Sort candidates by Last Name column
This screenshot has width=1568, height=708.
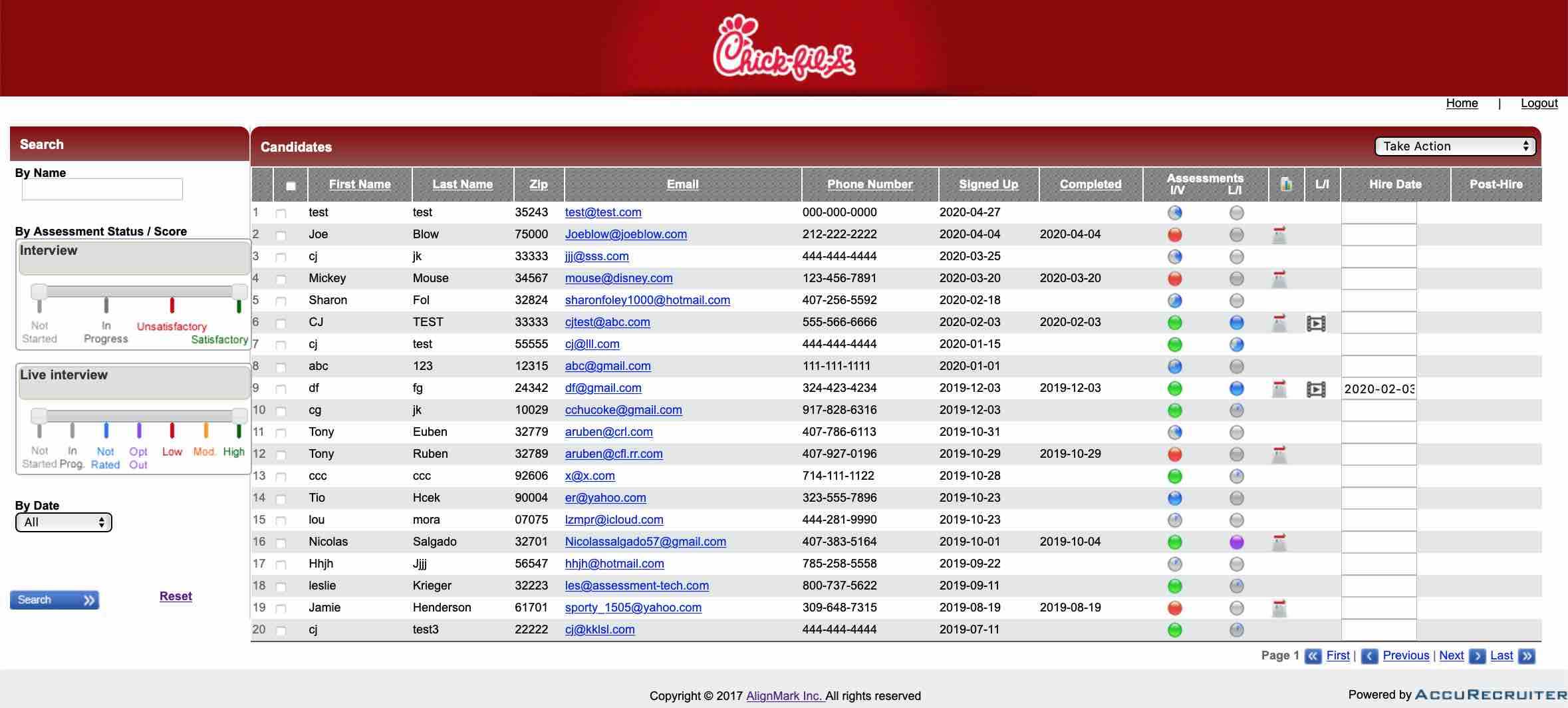462,184
